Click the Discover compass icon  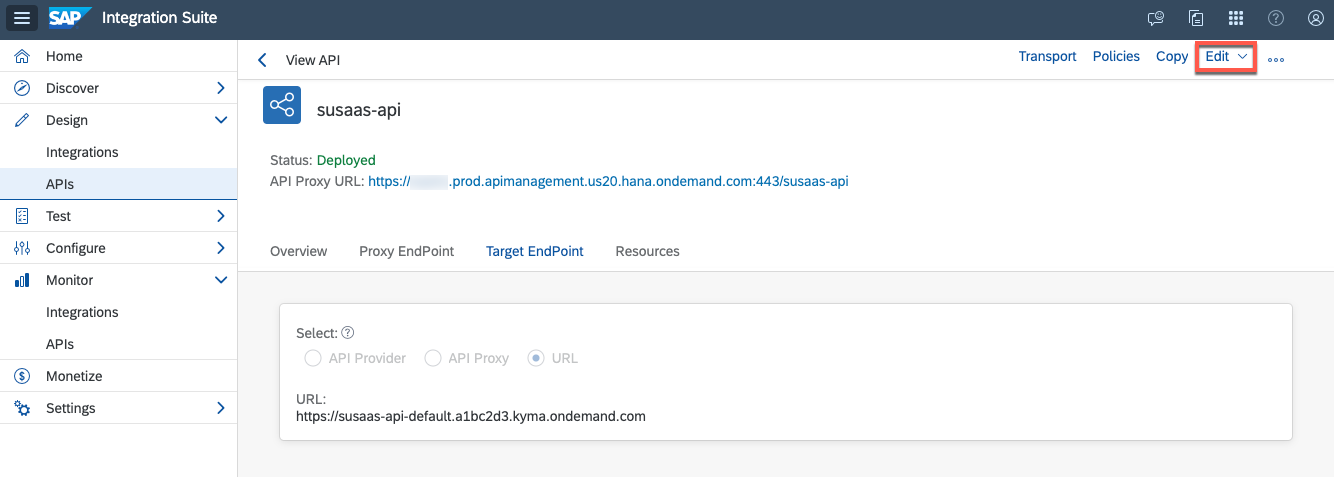[x=22, y=88]
